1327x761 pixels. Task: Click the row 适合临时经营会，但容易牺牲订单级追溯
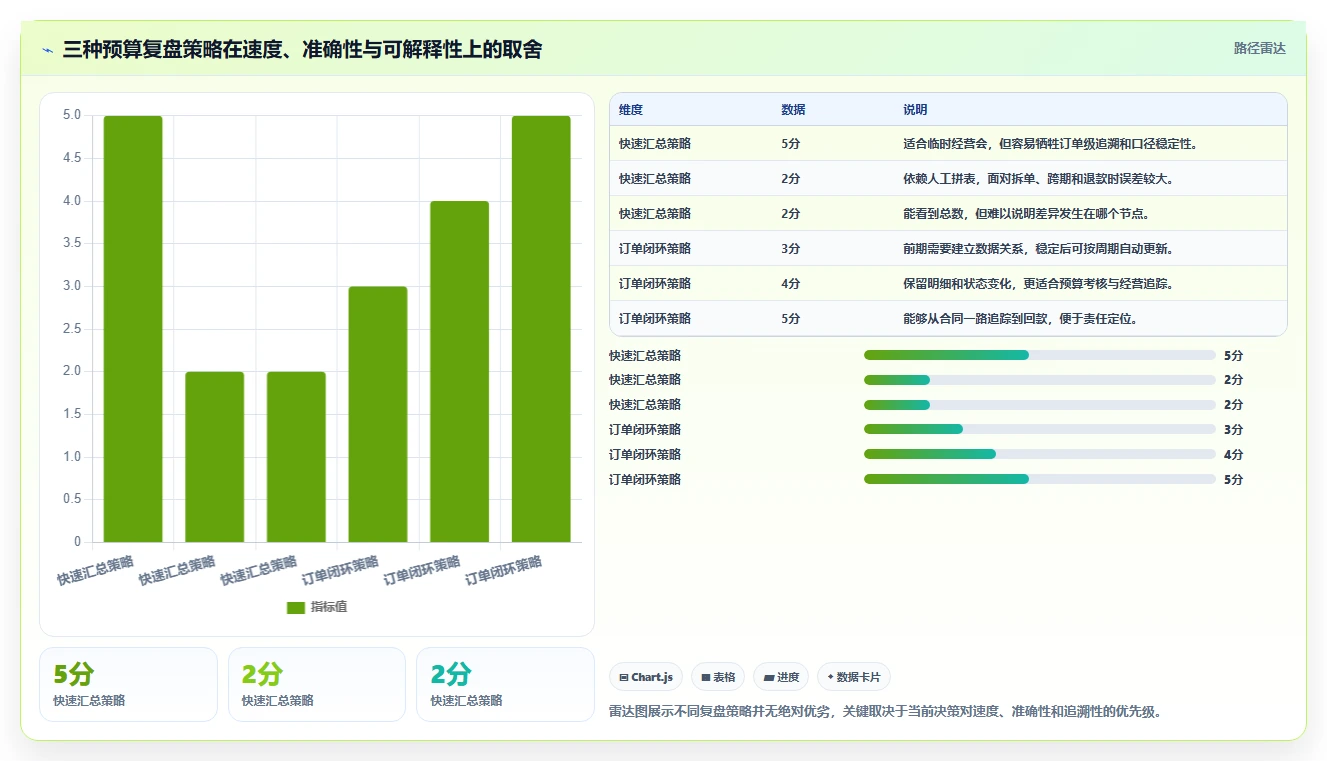(x=948, y=144)
